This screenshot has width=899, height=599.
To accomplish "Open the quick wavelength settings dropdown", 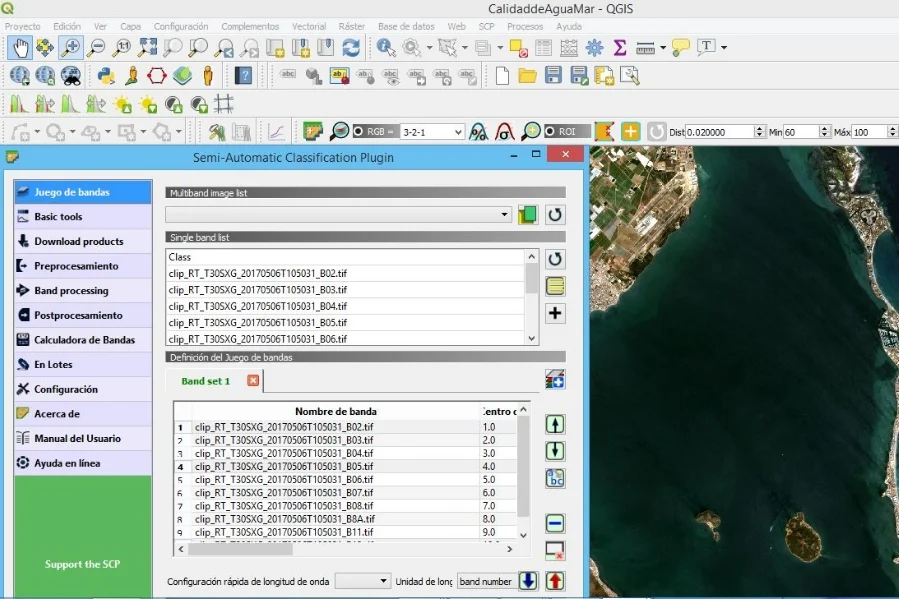I will pyautogui.click(x=362, y=581).
